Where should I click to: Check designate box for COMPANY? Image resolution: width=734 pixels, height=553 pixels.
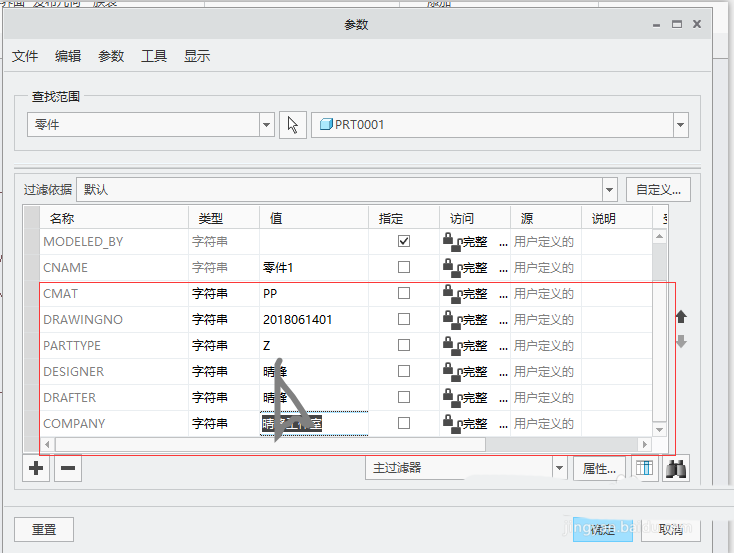[x=404, y=423]
